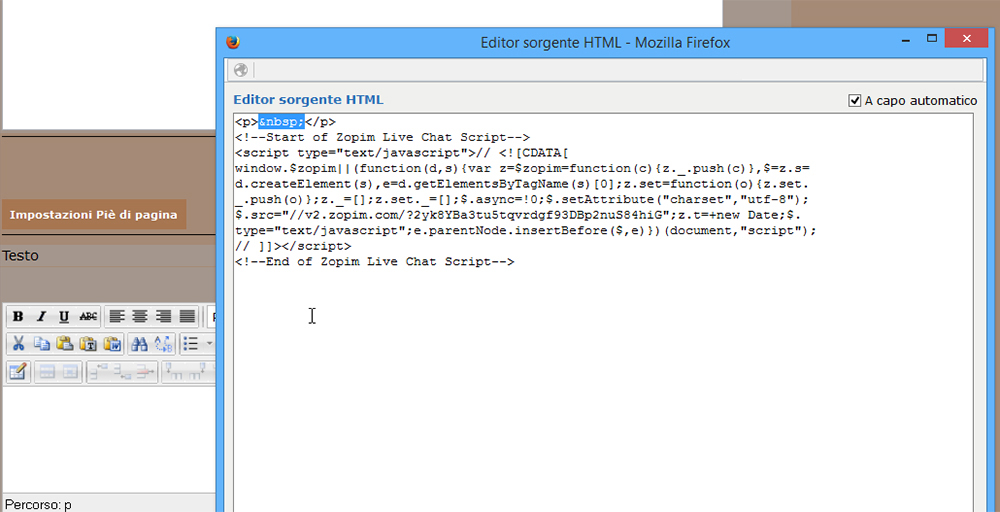Toggle italic formatting in the Testo editor
Image resolution: width=1000 pixels, height=512 pixels.
click(41, 316)
